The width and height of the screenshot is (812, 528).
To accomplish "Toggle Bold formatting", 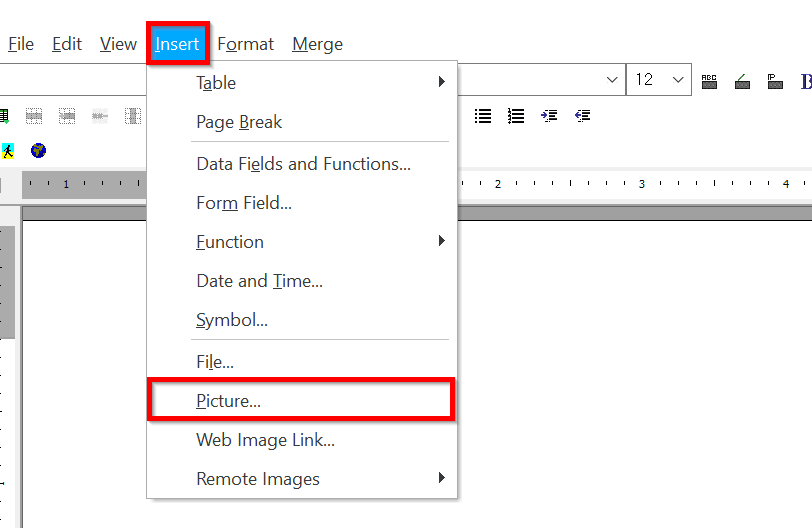I will [806, 81].
